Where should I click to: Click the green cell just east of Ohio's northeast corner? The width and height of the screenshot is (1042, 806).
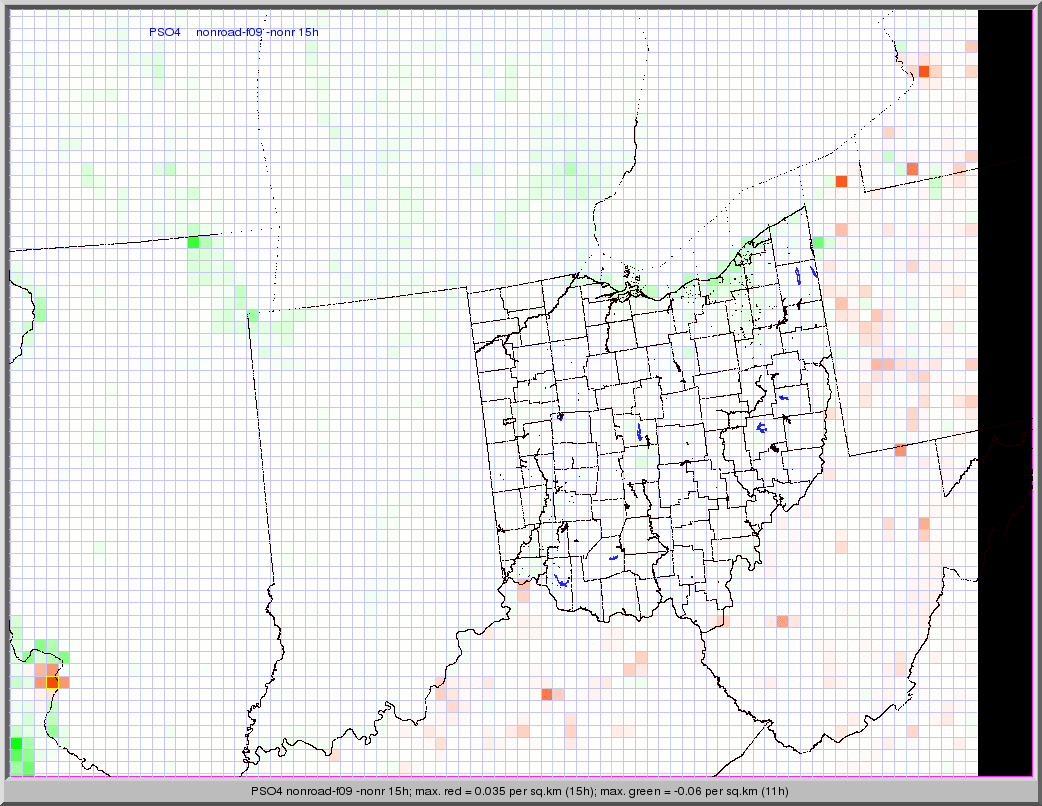818,242
